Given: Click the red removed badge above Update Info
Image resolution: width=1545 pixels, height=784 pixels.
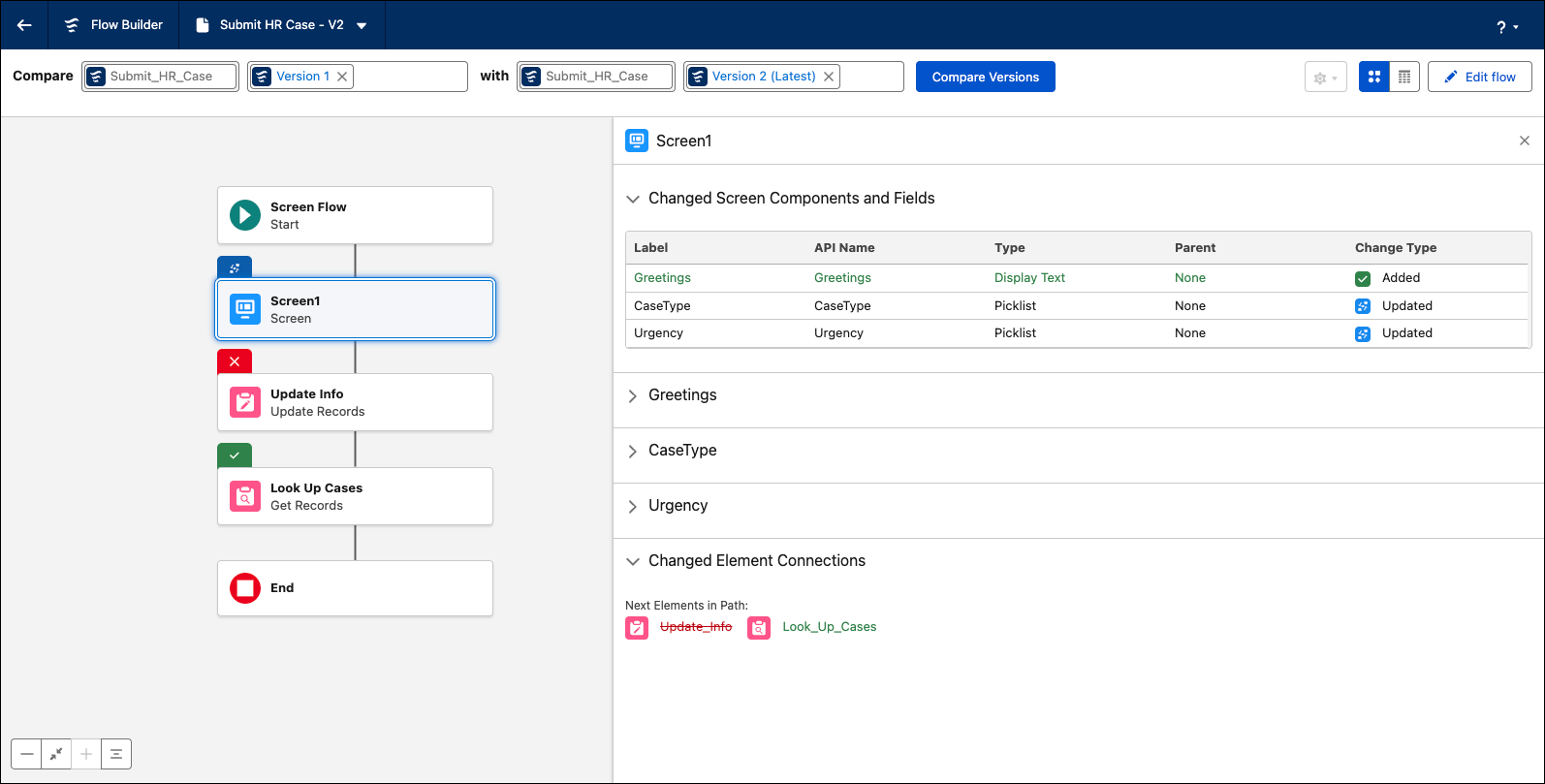Looking at the screenshot, I should [235, 361].
